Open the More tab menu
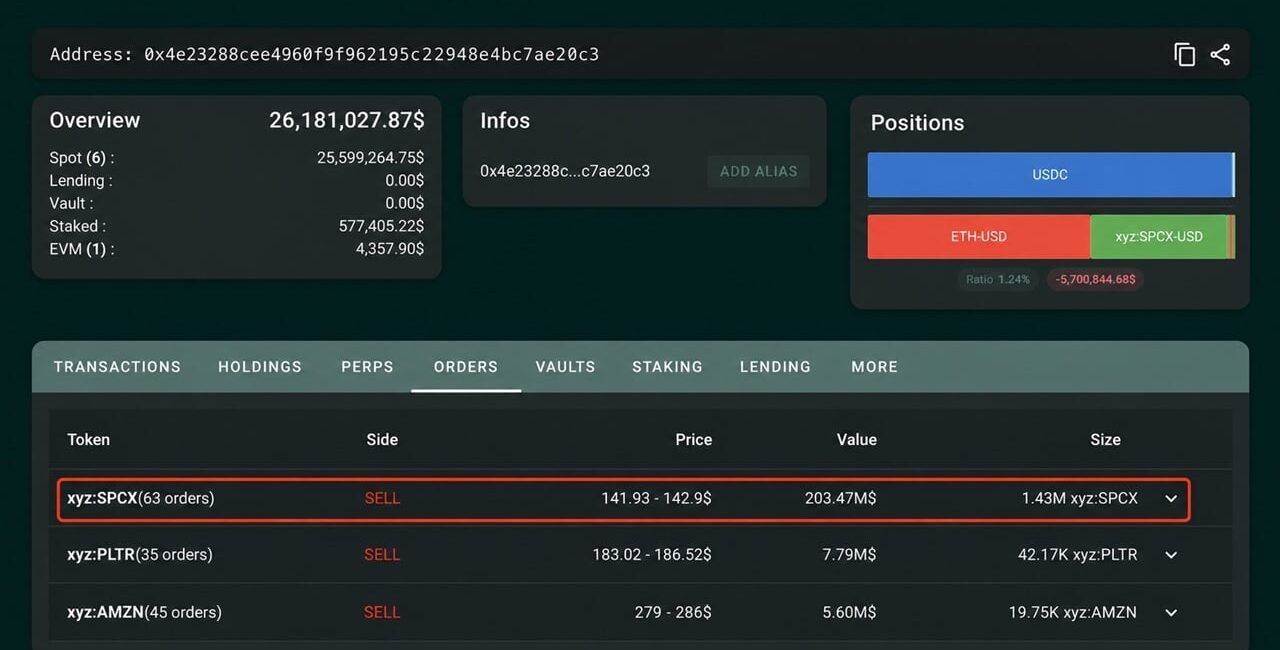Viewport: 1280px width, 650px height. (x=874, y=367)
